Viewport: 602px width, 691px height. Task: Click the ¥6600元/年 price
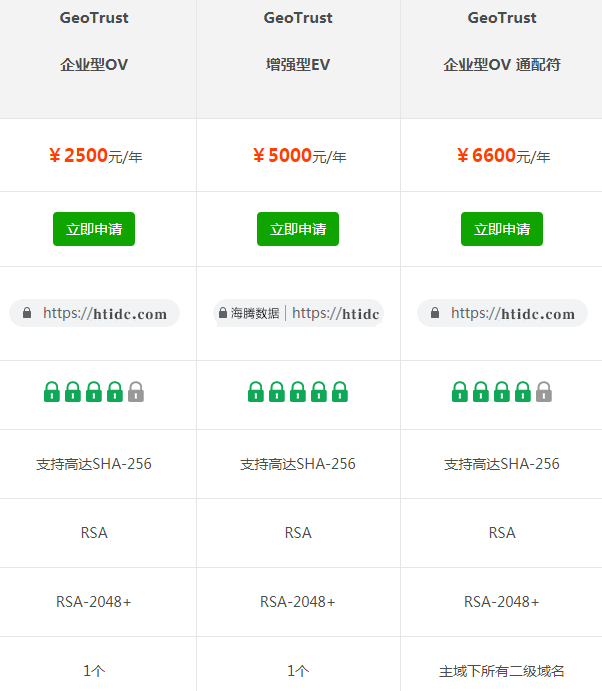click(502, 155)
